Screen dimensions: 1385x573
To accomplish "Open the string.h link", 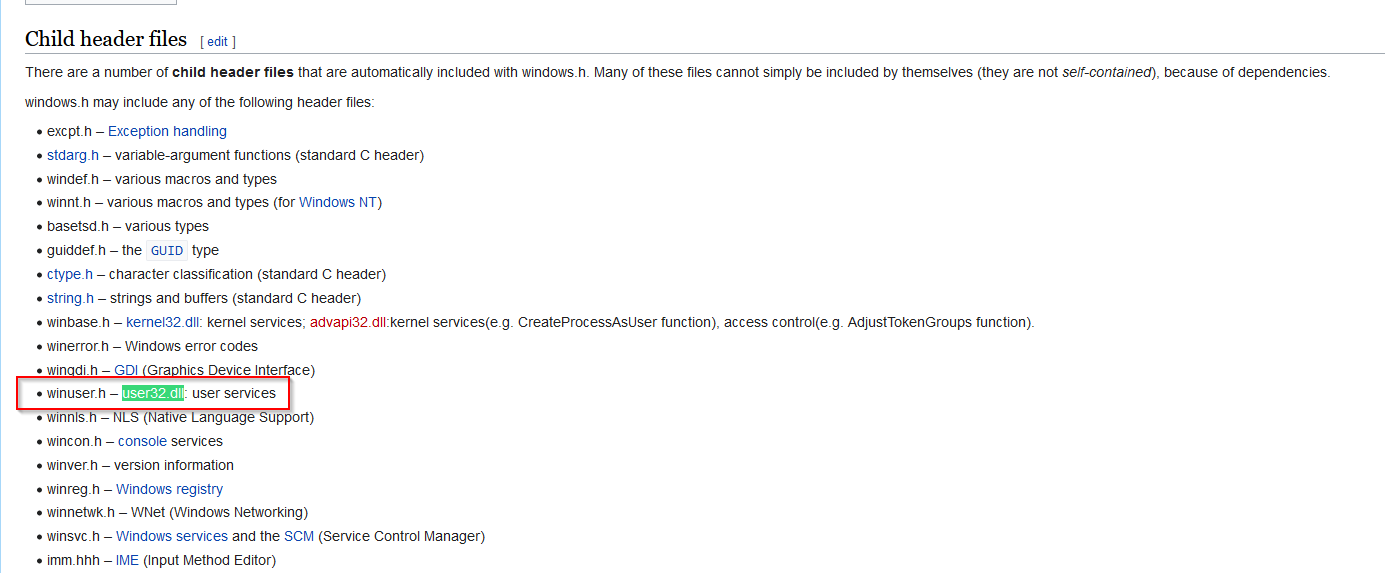I will (x=70, y=298).
